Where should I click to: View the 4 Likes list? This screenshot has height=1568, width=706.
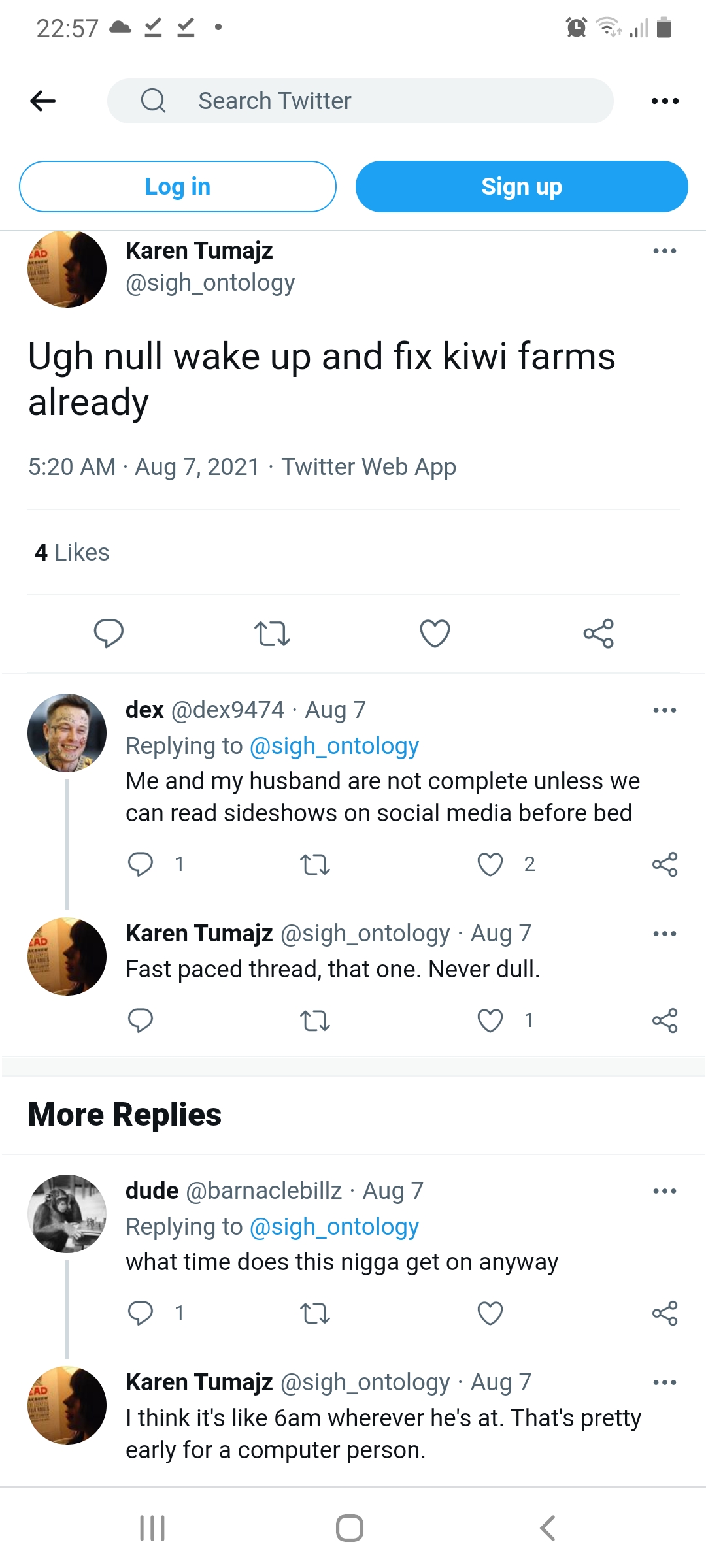click(72, 552)
